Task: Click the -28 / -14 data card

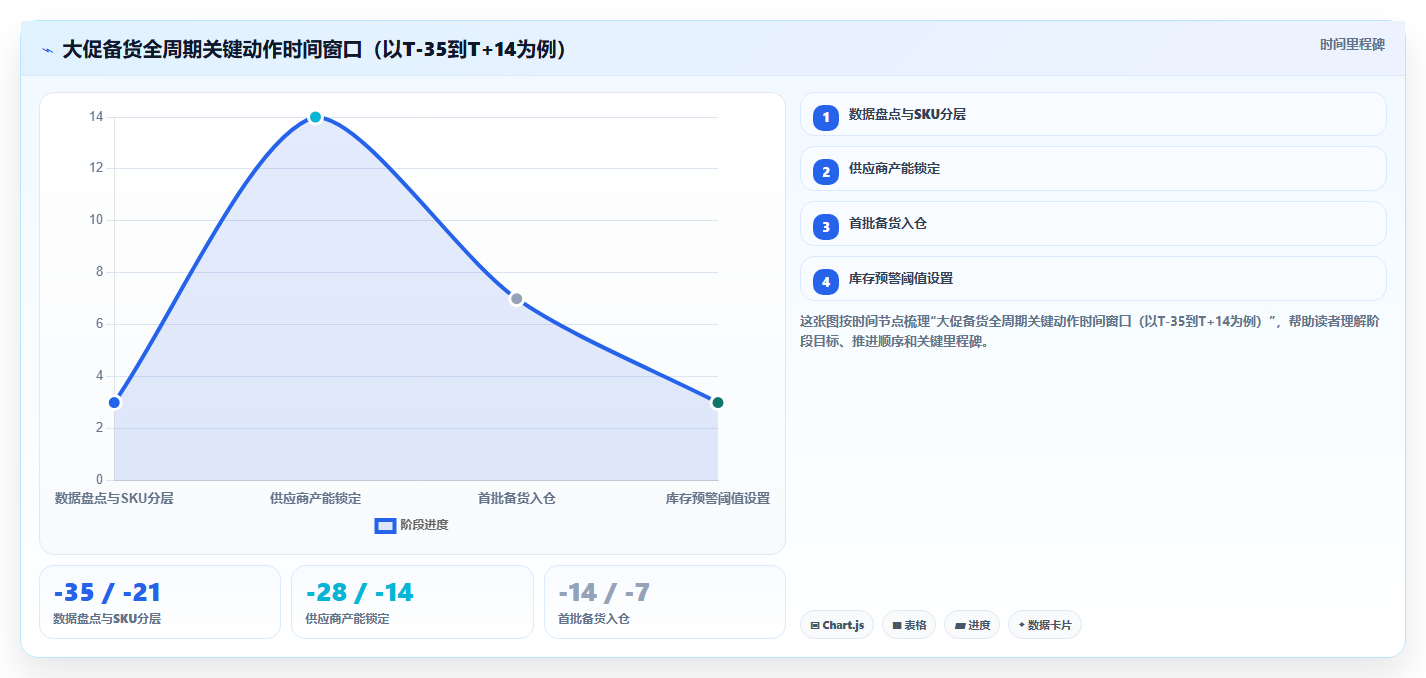Action: click(x=412, y=602)
